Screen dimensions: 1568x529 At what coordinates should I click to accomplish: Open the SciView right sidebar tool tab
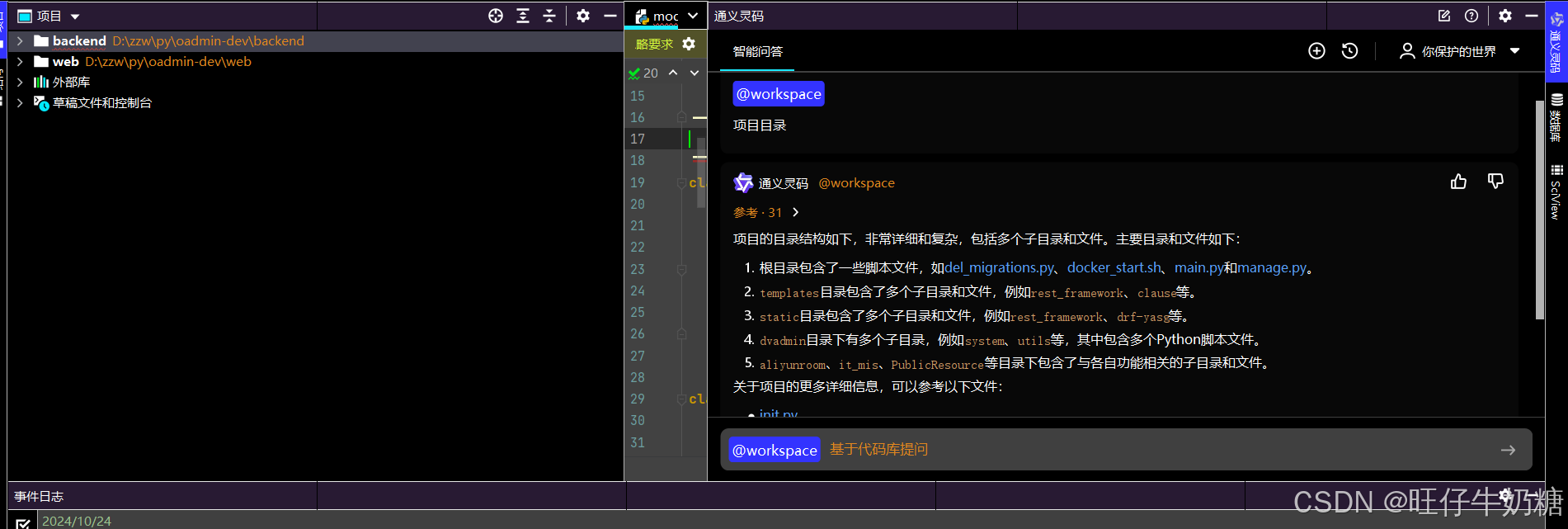tap(1556, 191)
